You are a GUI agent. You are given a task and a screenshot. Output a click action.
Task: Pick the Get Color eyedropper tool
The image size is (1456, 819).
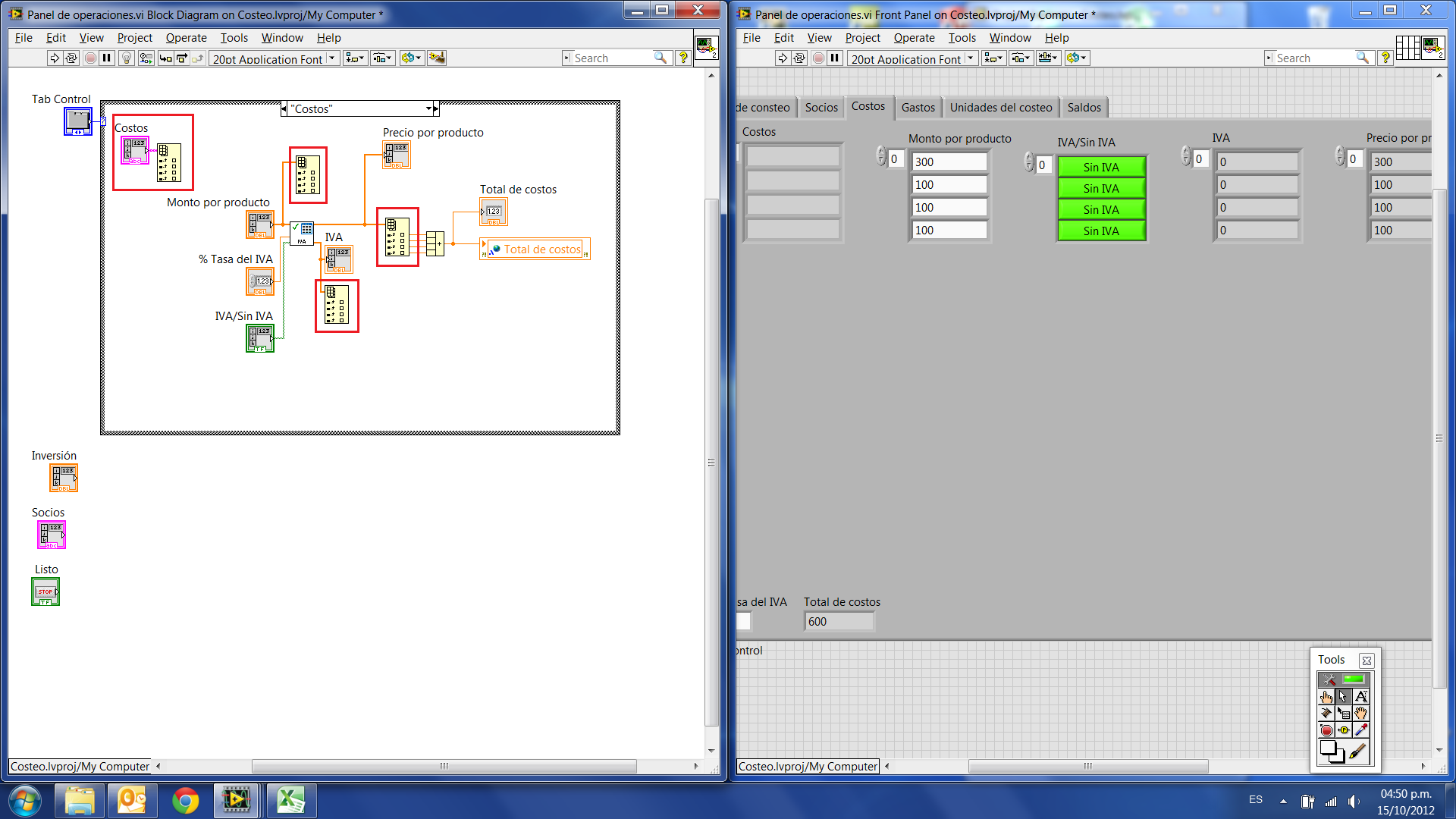(x=1360, y=730)
